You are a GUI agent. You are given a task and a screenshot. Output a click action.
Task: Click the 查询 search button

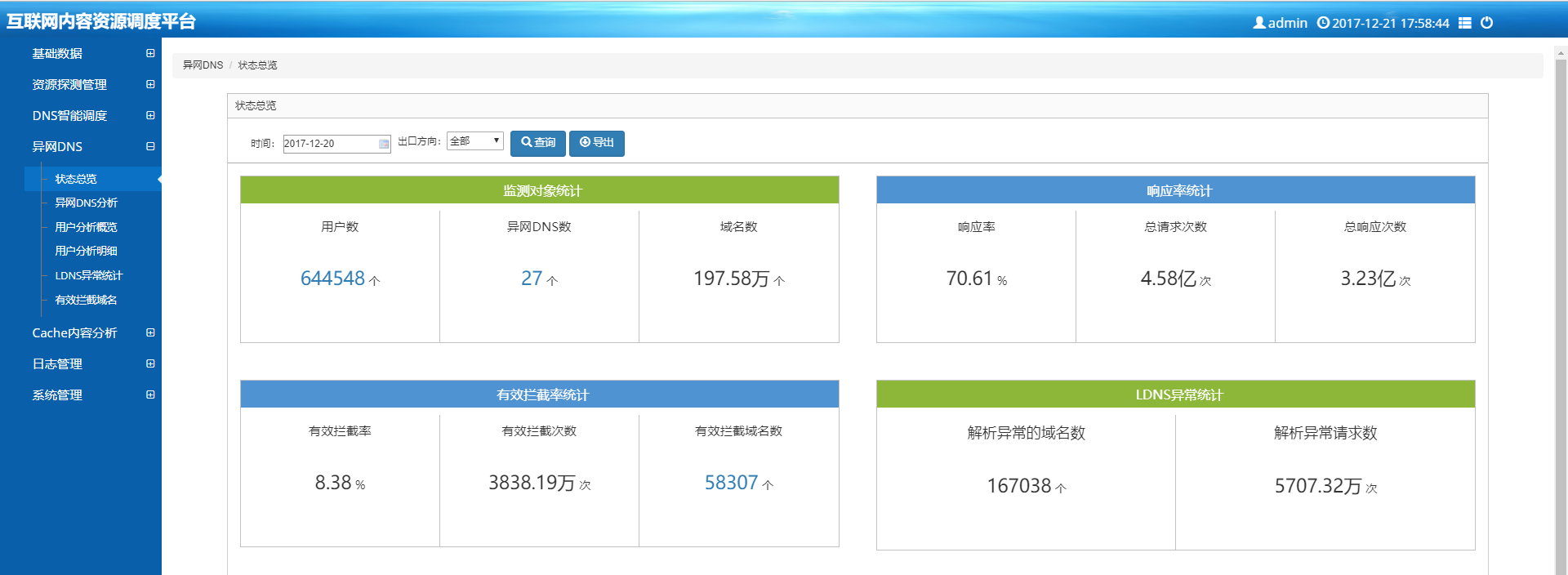pos(538,143)
